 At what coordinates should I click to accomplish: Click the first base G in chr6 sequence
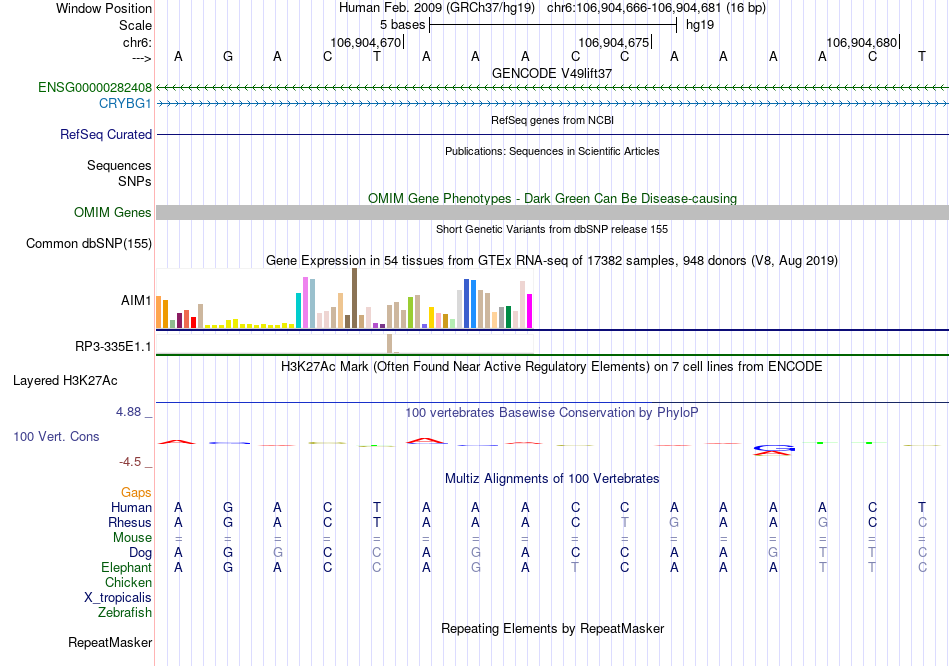228,57
